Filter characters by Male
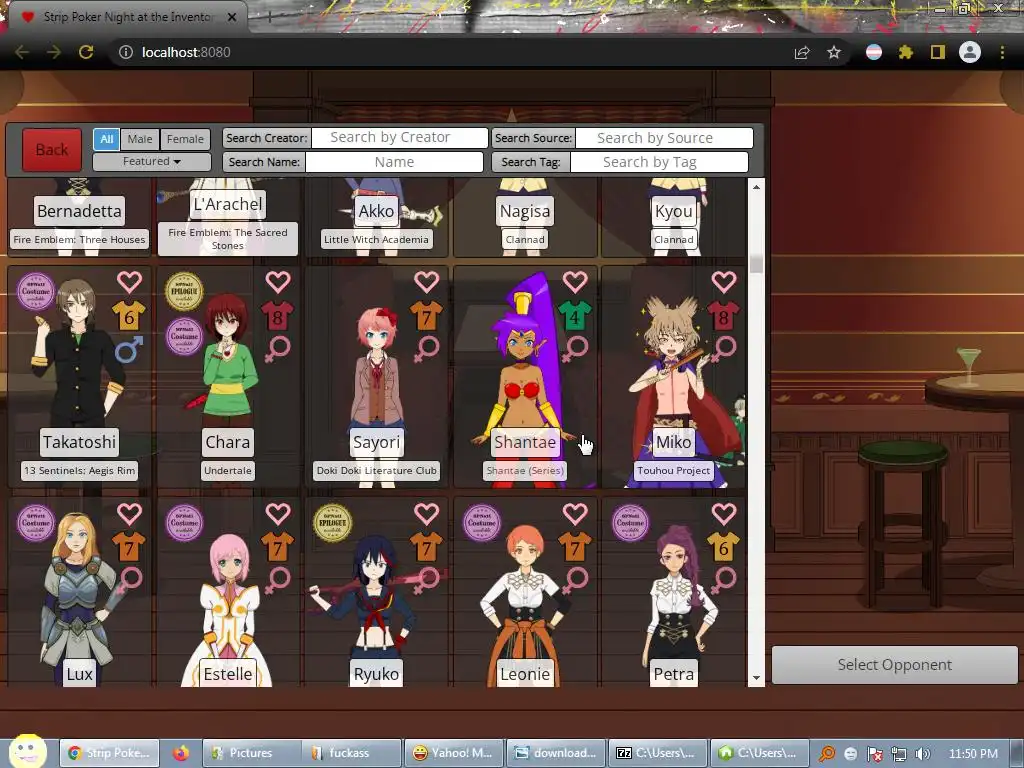1024x768 pixels. coord(140,138)
